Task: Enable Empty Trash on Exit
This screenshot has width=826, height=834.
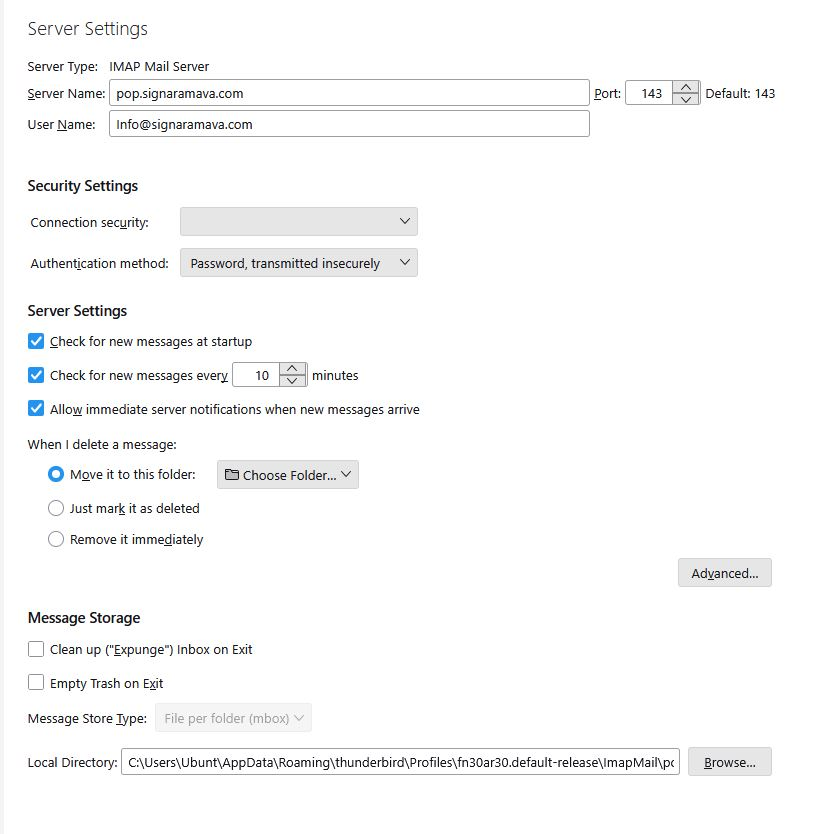Action: [x=36, y=683]
